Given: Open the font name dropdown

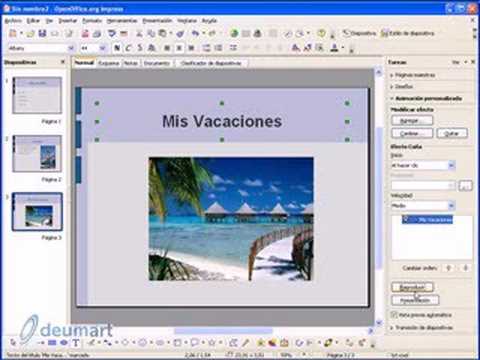Looking at the screenshot, I should click(71, 48).
